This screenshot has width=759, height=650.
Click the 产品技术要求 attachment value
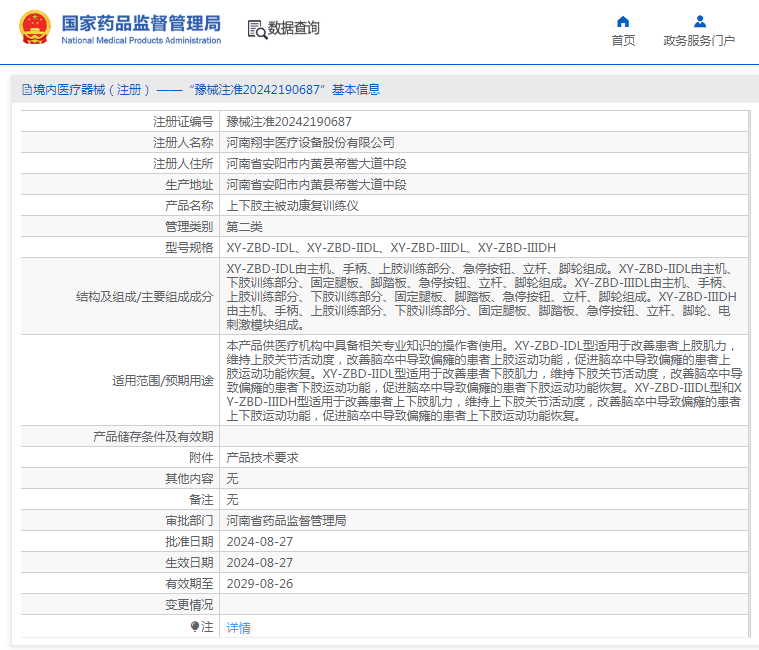(x=262, y=457)
